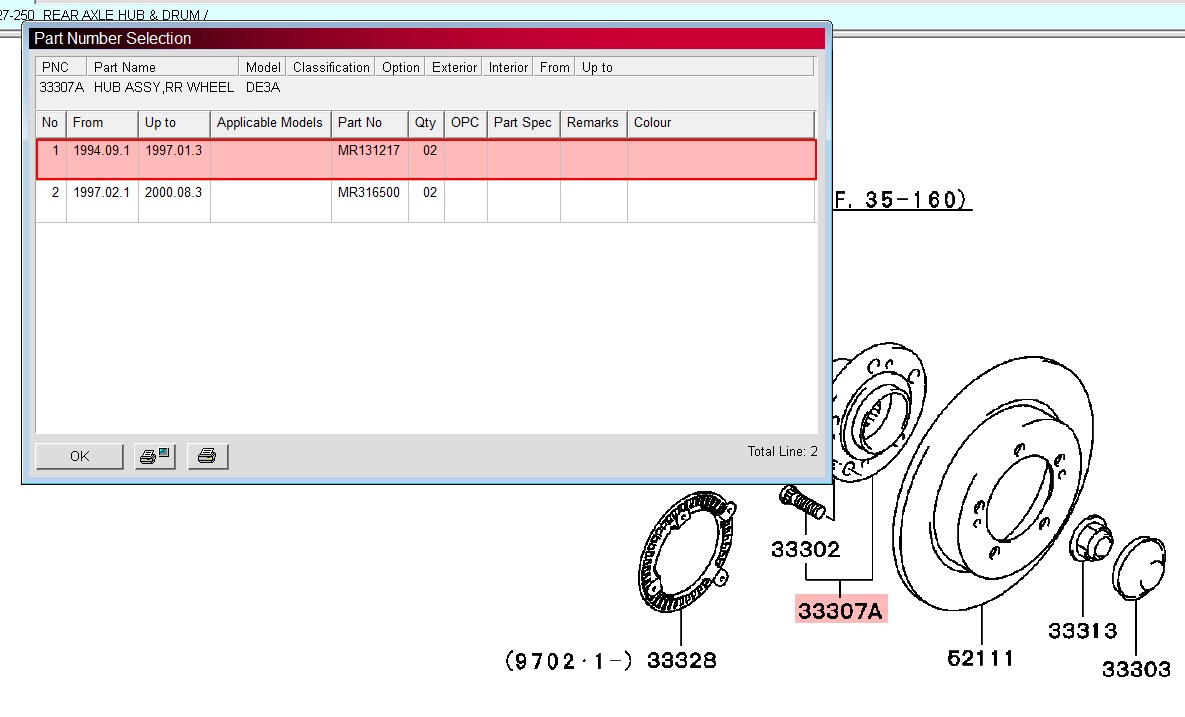This screenshot has height=717, width=1185.
Task: Click the 33302 callout in diagram
Action: (806, 549)
